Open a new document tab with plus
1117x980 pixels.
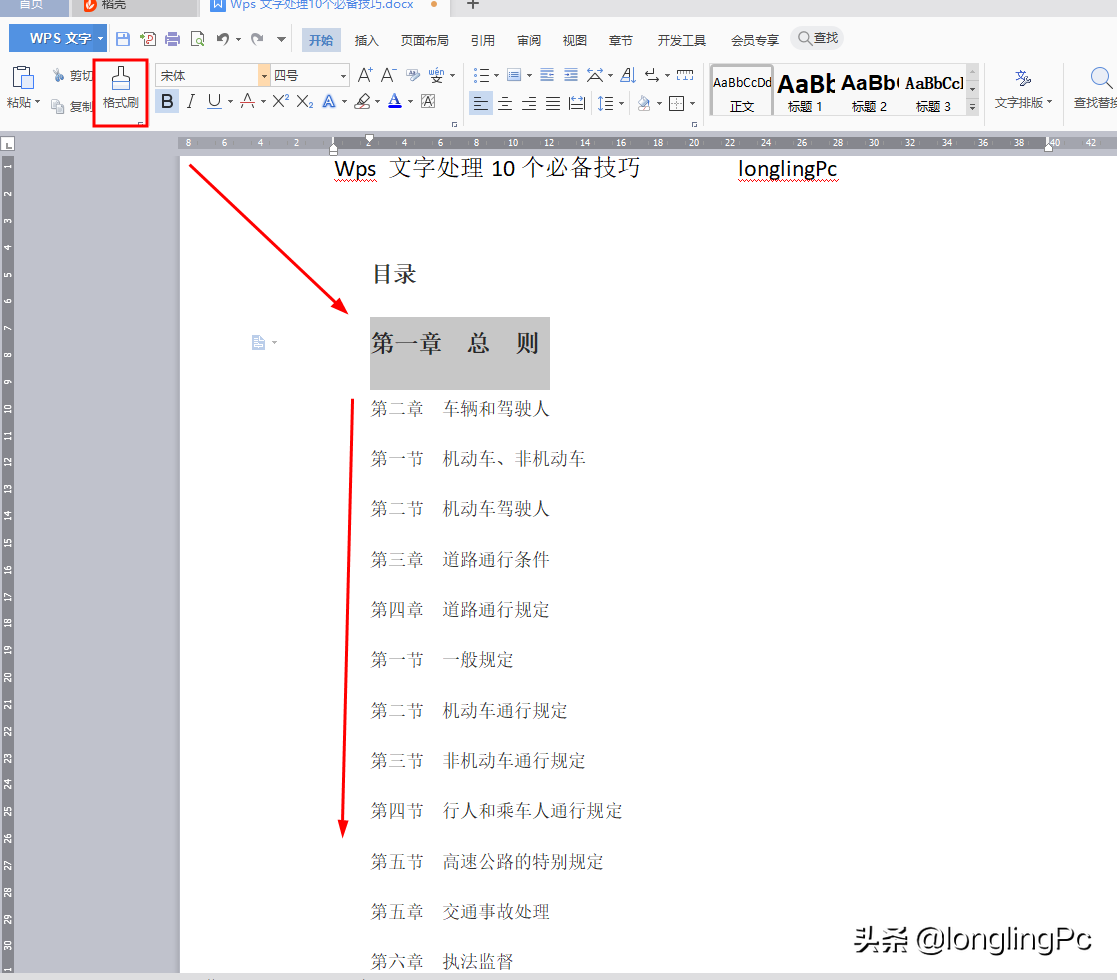point(472,5)
